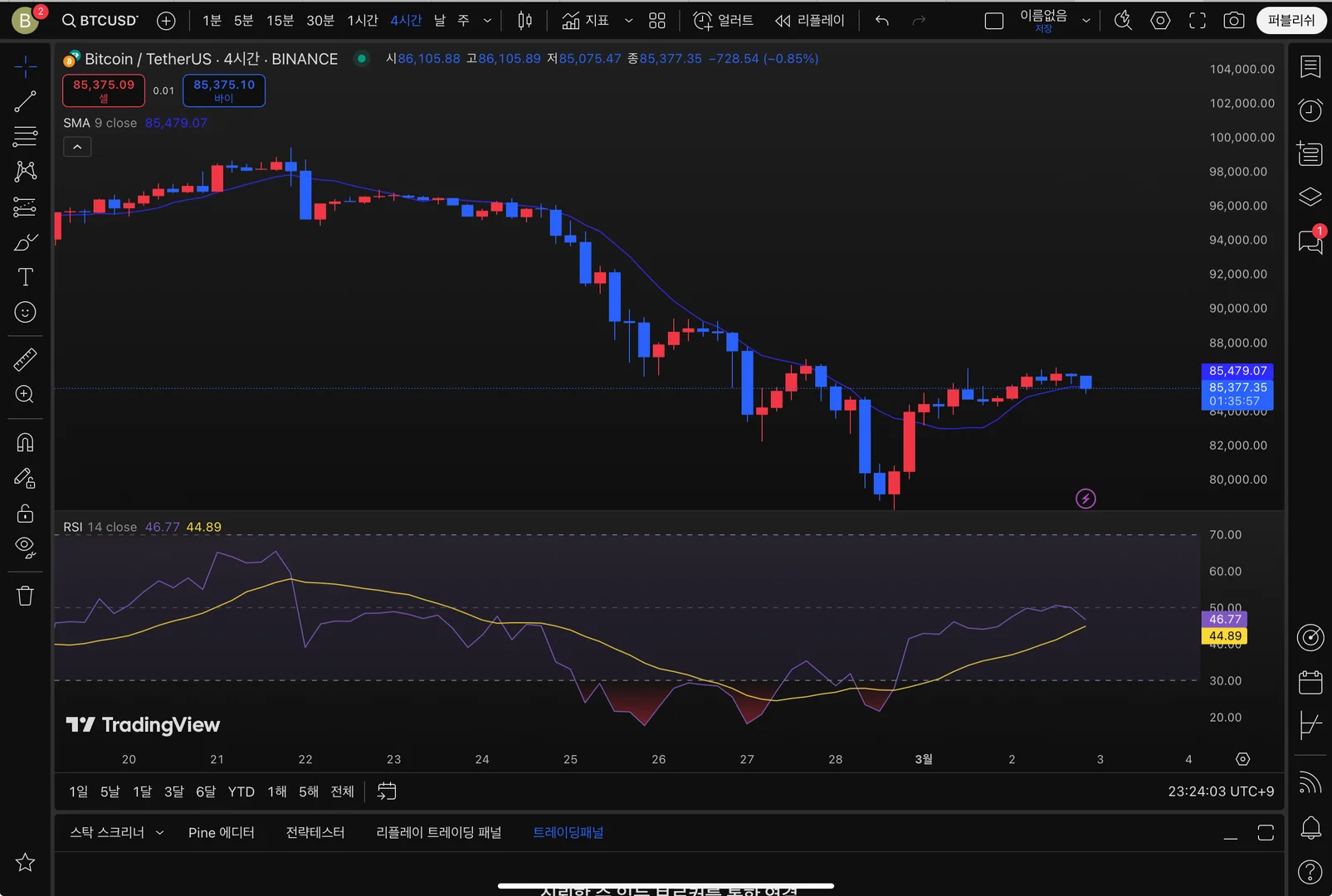Image resolution: width=1332 pixels, height=896 pixels.
Task: Set the date range to 1일
Action: point(79,791)
